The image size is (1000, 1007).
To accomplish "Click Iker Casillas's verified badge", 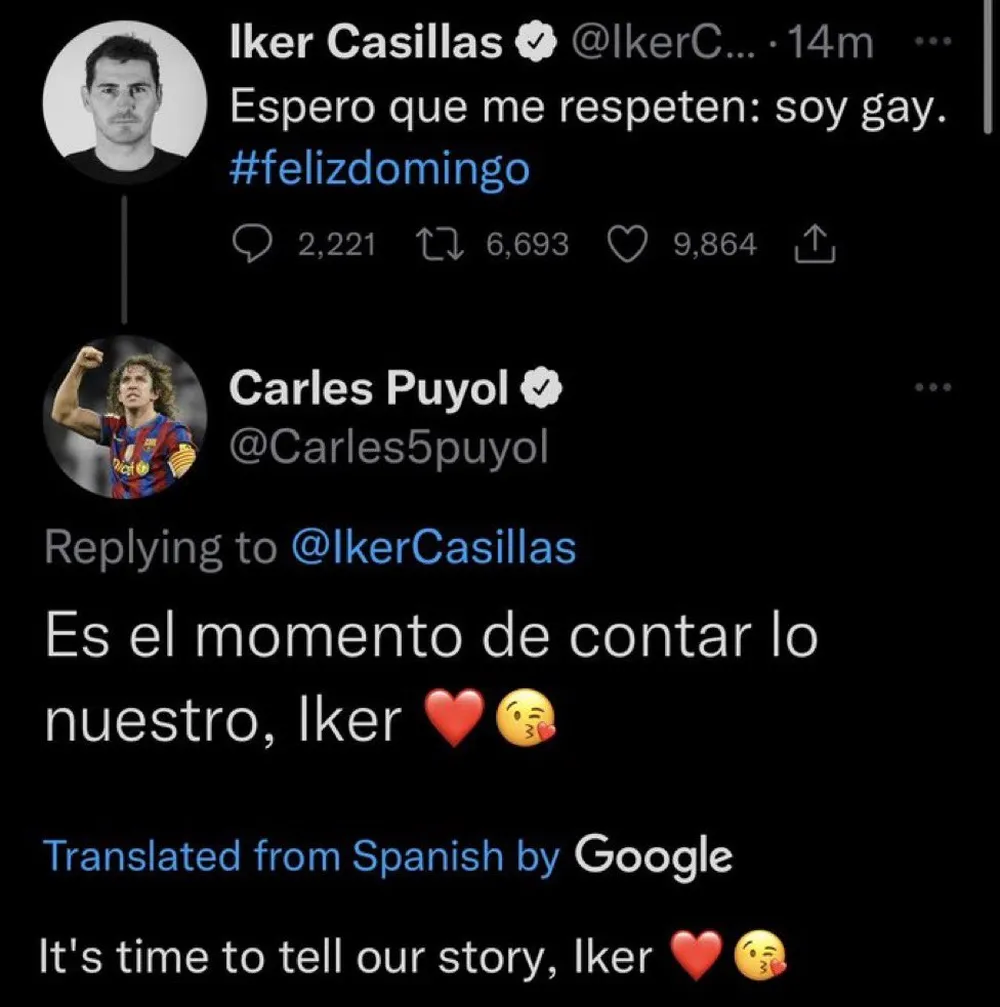I will pyautogui.click(x=538, y=41).
